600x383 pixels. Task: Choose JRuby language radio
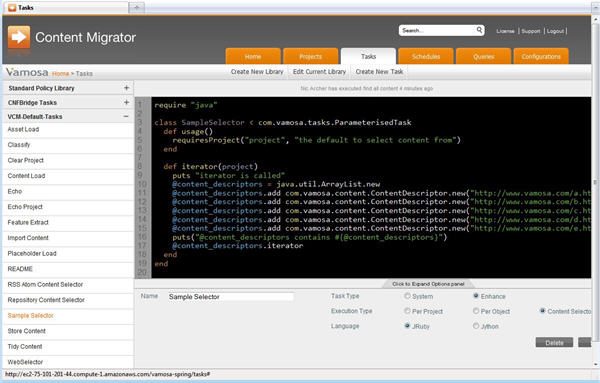[407, 326]
